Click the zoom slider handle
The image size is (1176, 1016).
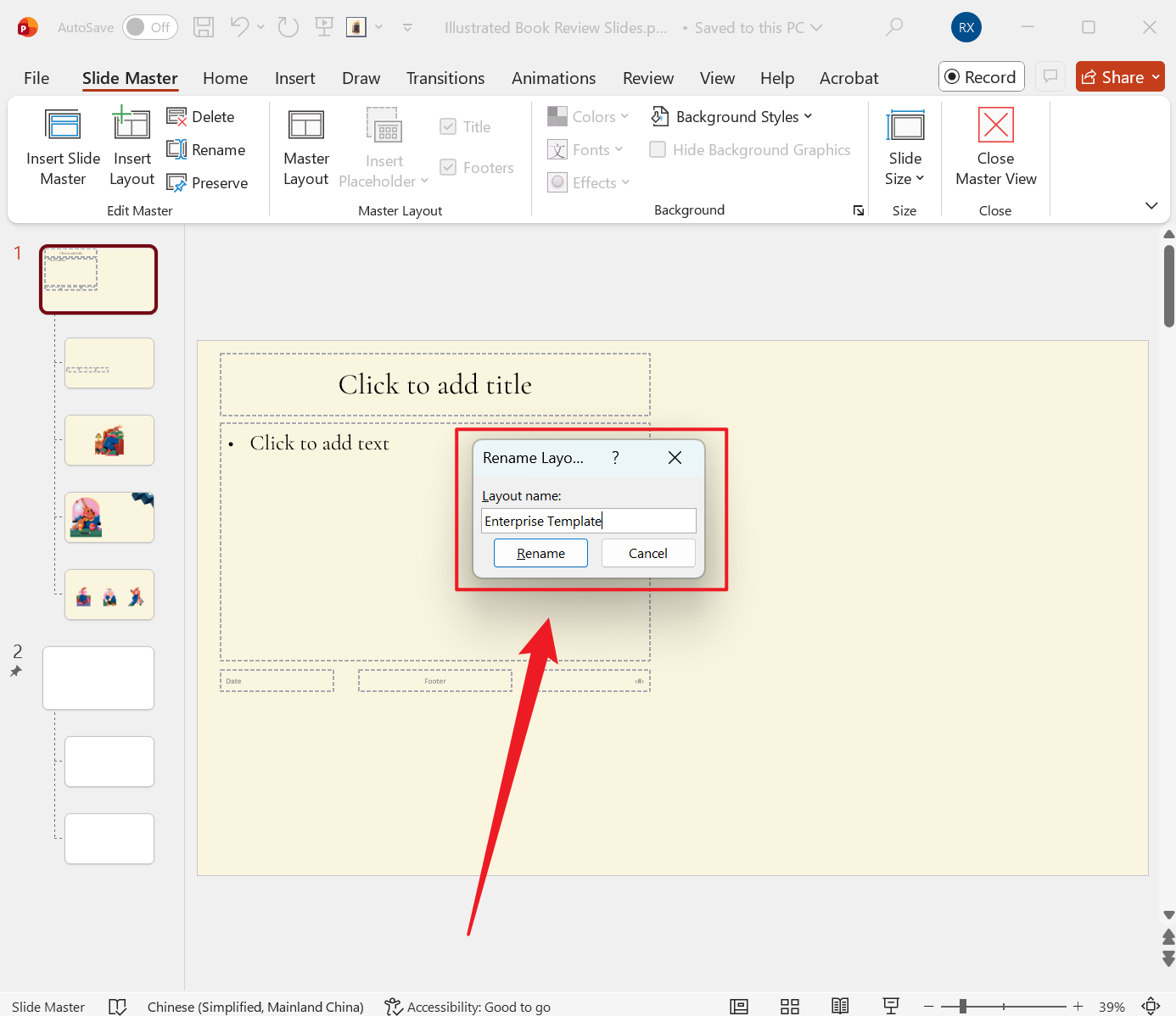click(x=963, y=1007)
